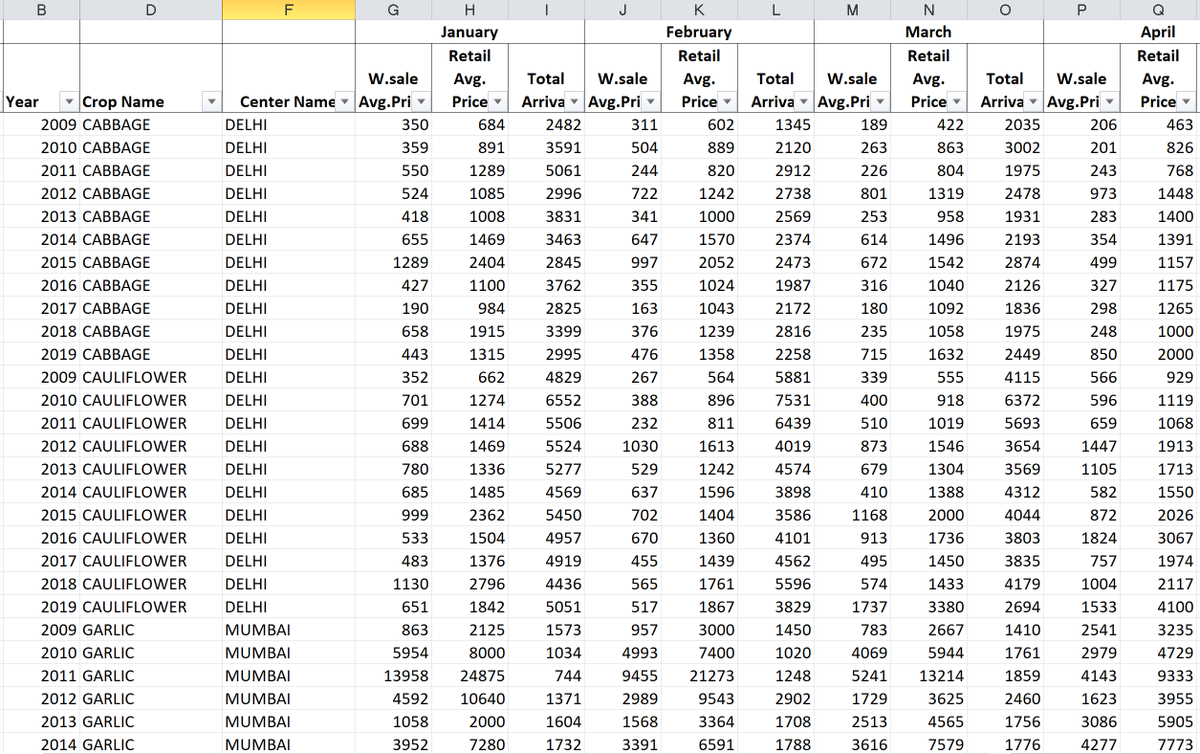Screen dimensions: 1200x754
Task: Select column G header
Action: point(393,10)
